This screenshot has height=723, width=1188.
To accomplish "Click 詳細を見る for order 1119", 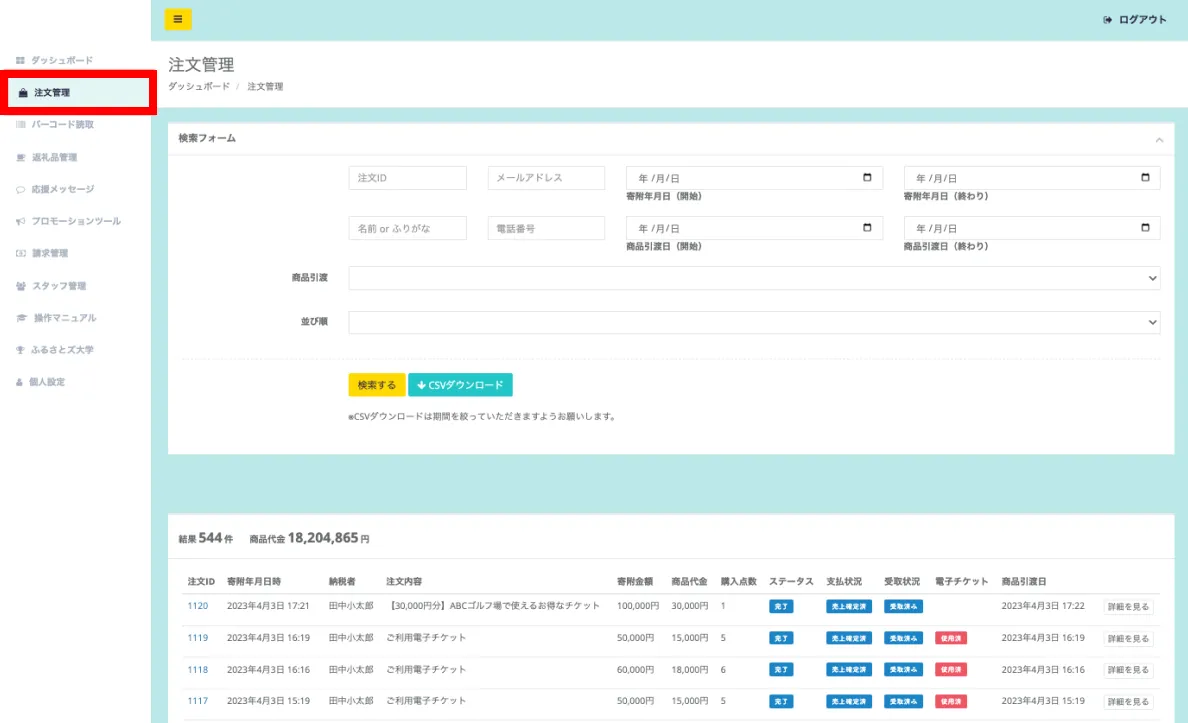I will click(x=1128, y=638).
